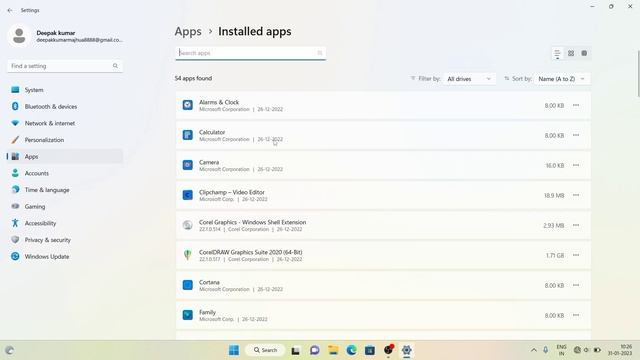This screenshot has height=360, width=640.
Task: Open Accounts settings
Action: point(65,173)
